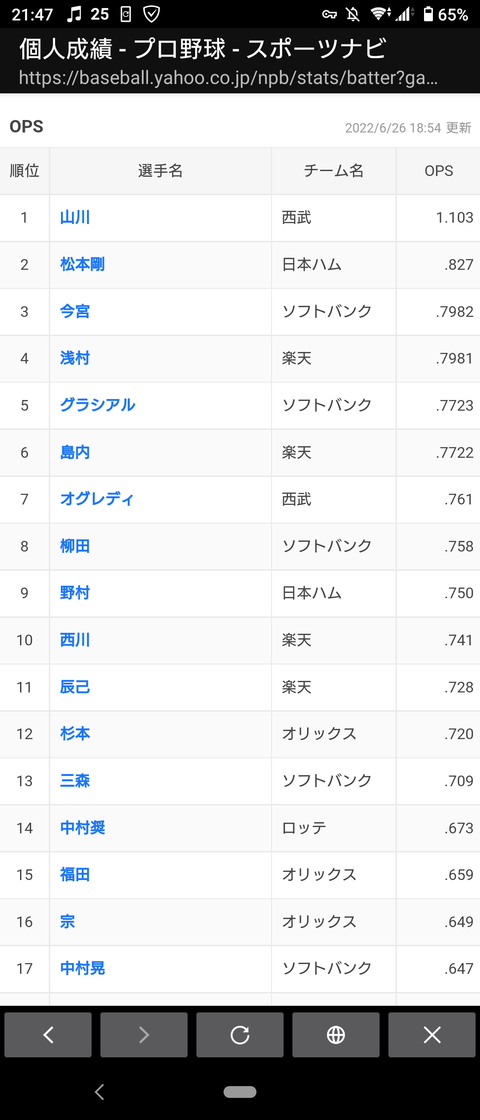Open player link 中村晃
Image resolution: width=480 pixels, height=1120 pixels.
point(83,969)
